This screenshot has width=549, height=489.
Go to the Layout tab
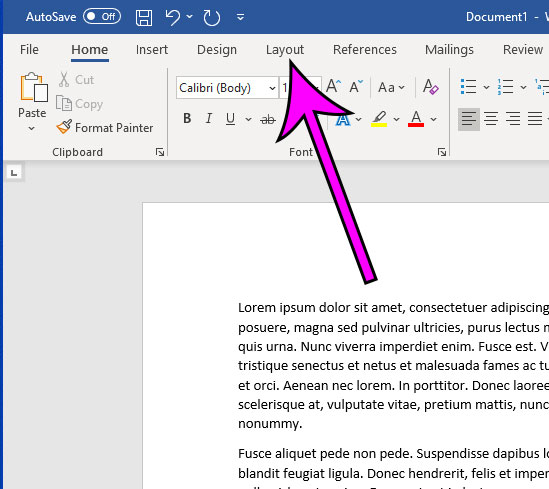[285, 50]
